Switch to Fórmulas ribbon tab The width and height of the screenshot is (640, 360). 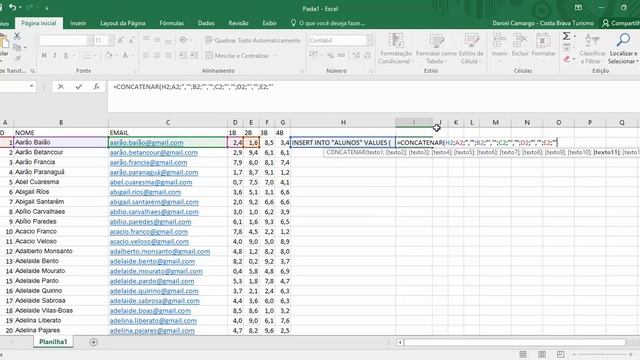[x=171, y=23]
